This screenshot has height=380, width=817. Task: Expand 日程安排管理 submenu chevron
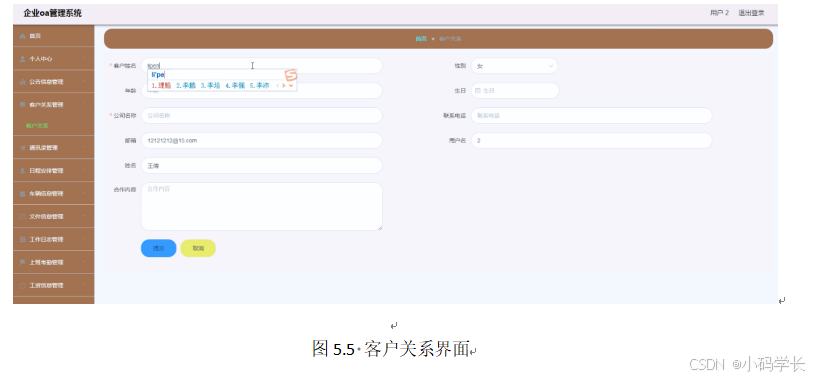coord(84,170)
